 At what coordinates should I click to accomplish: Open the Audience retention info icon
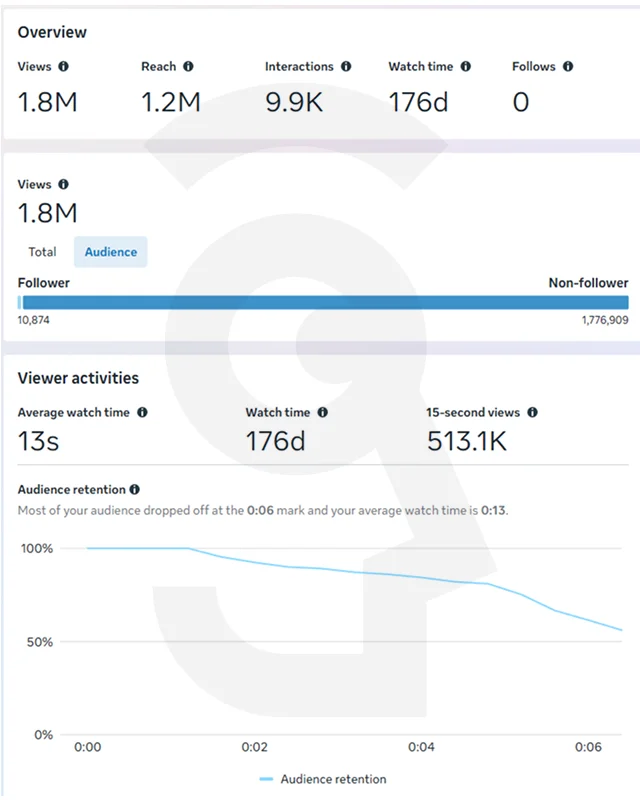(134, 489)
